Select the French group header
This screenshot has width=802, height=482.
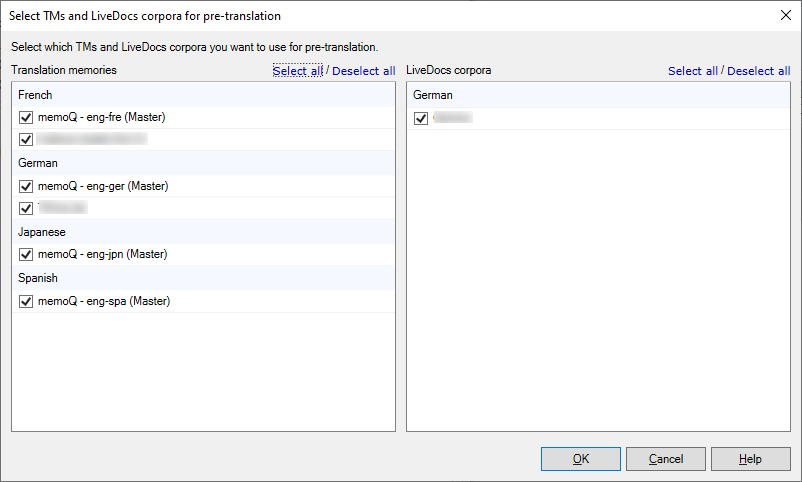tap(35, 95)
